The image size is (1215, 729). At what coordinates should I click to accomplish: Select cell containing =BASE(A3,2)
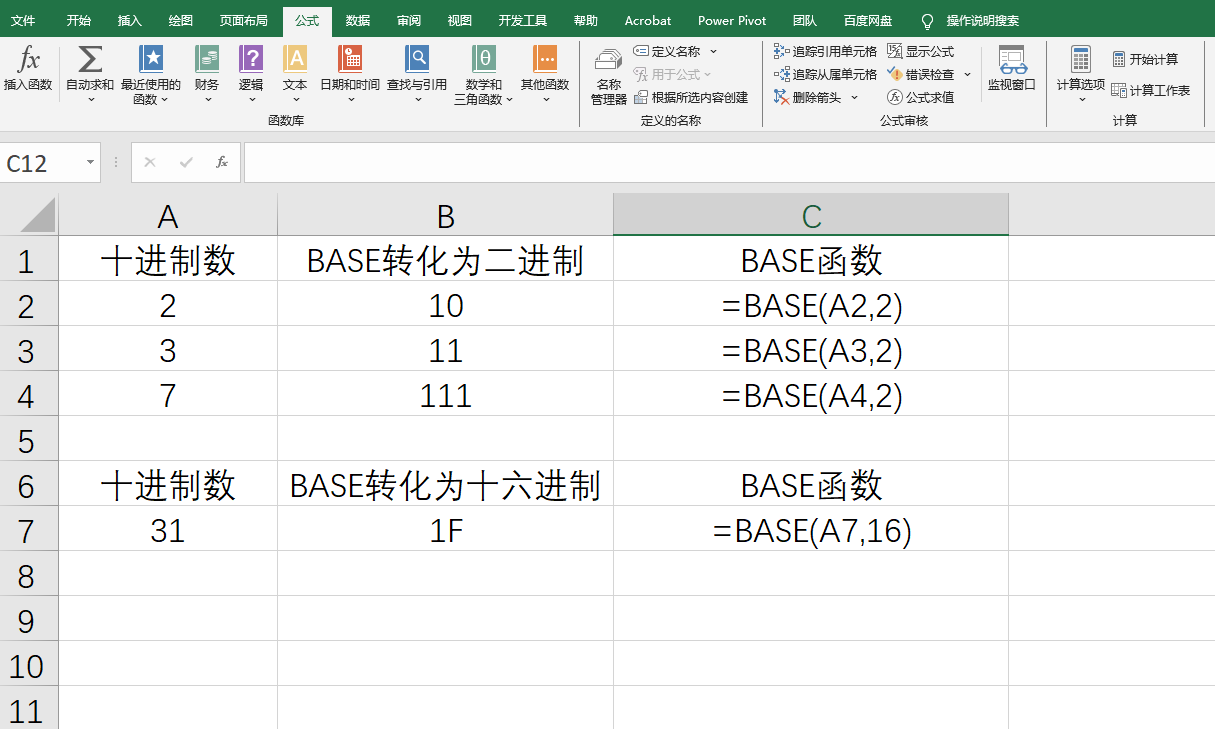[x=811, y=350]
